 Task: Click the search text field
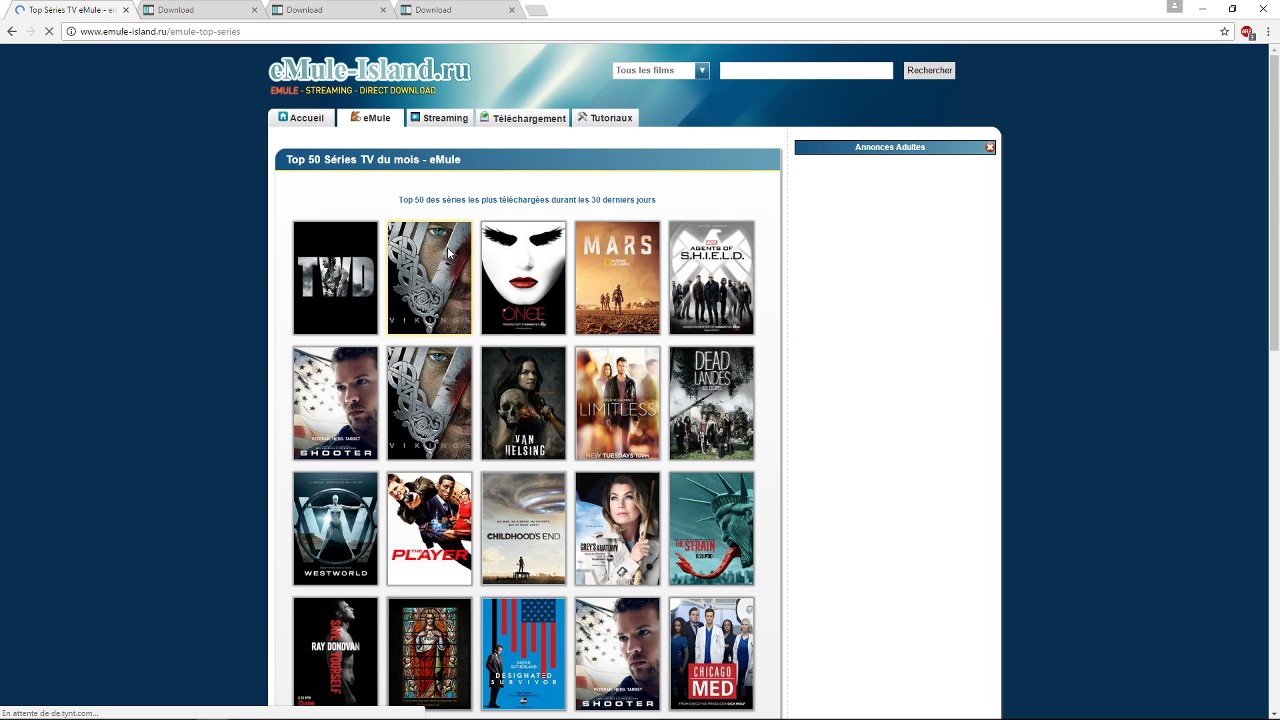point(806,70)
